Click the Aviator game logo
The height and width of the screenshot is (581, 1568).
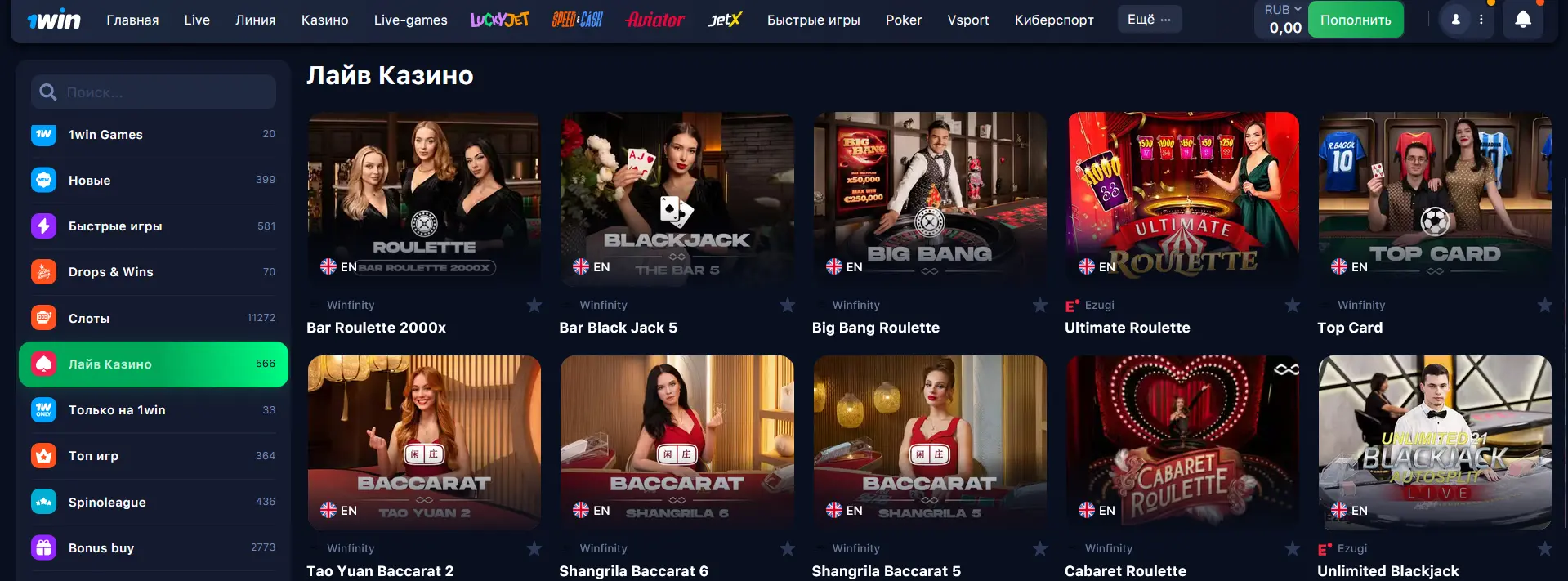tap(654, 20)
